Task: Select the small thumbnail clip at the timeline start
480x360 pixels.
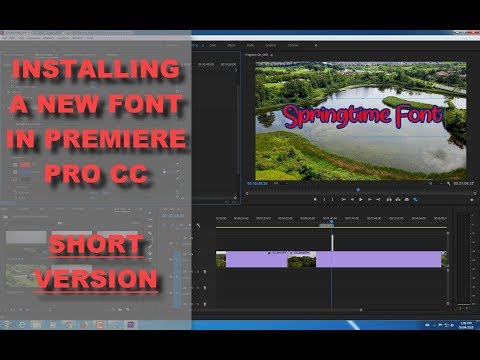Action: coord(221,259)
